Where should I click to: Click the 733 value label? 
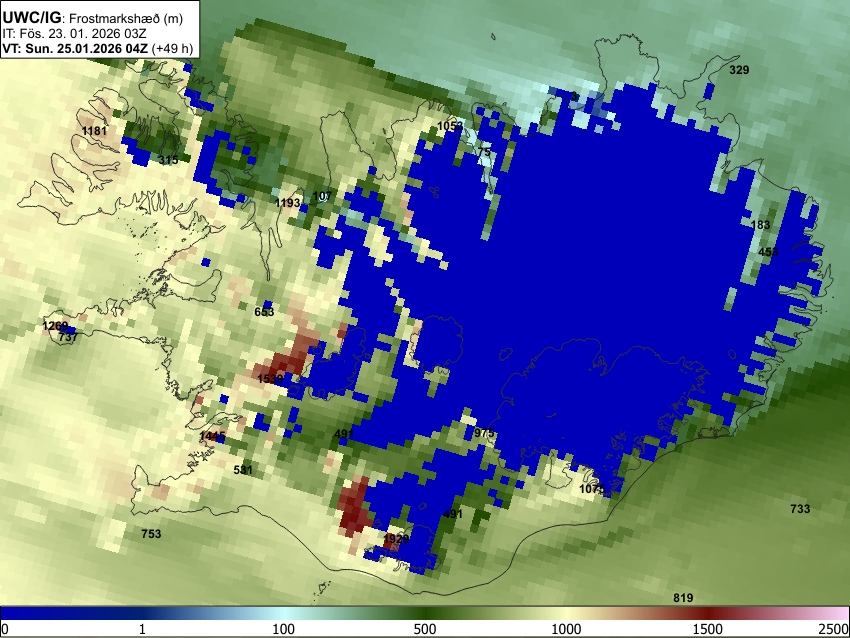pos(800,509)
